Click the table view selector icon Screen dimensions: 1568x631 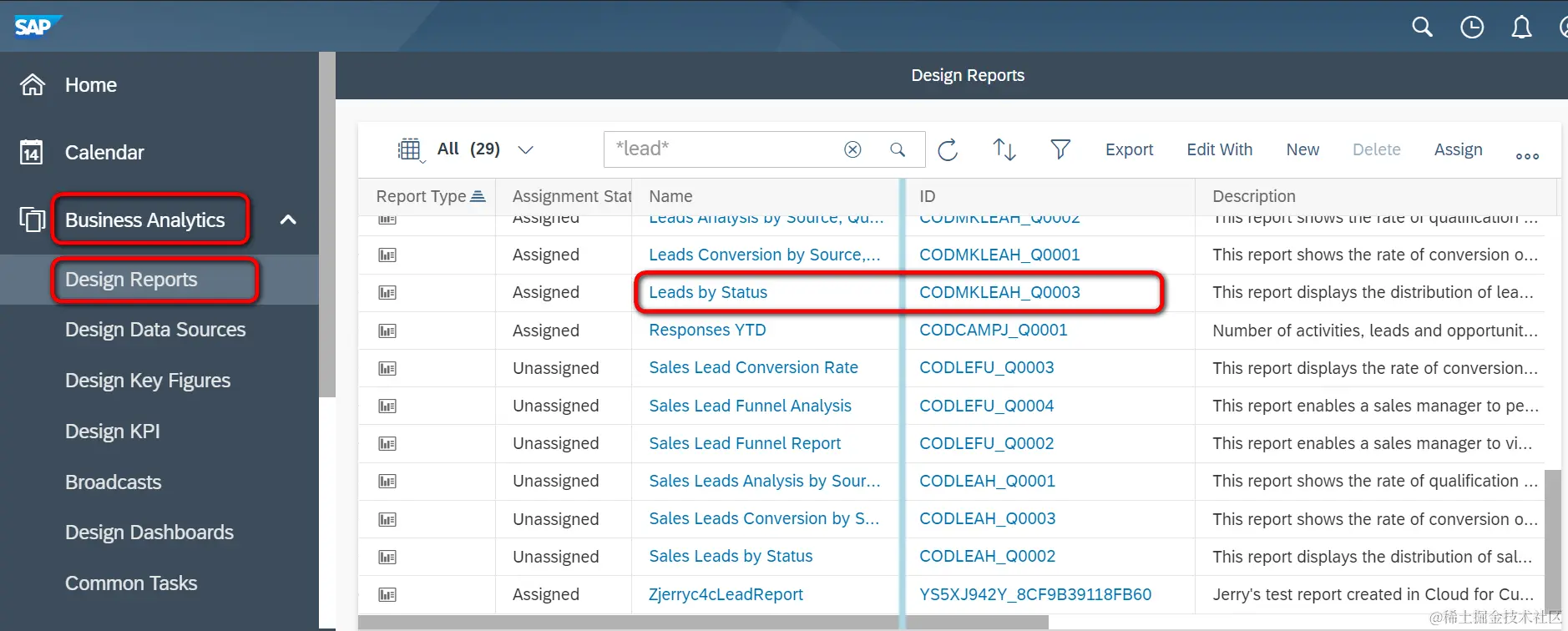410,149
